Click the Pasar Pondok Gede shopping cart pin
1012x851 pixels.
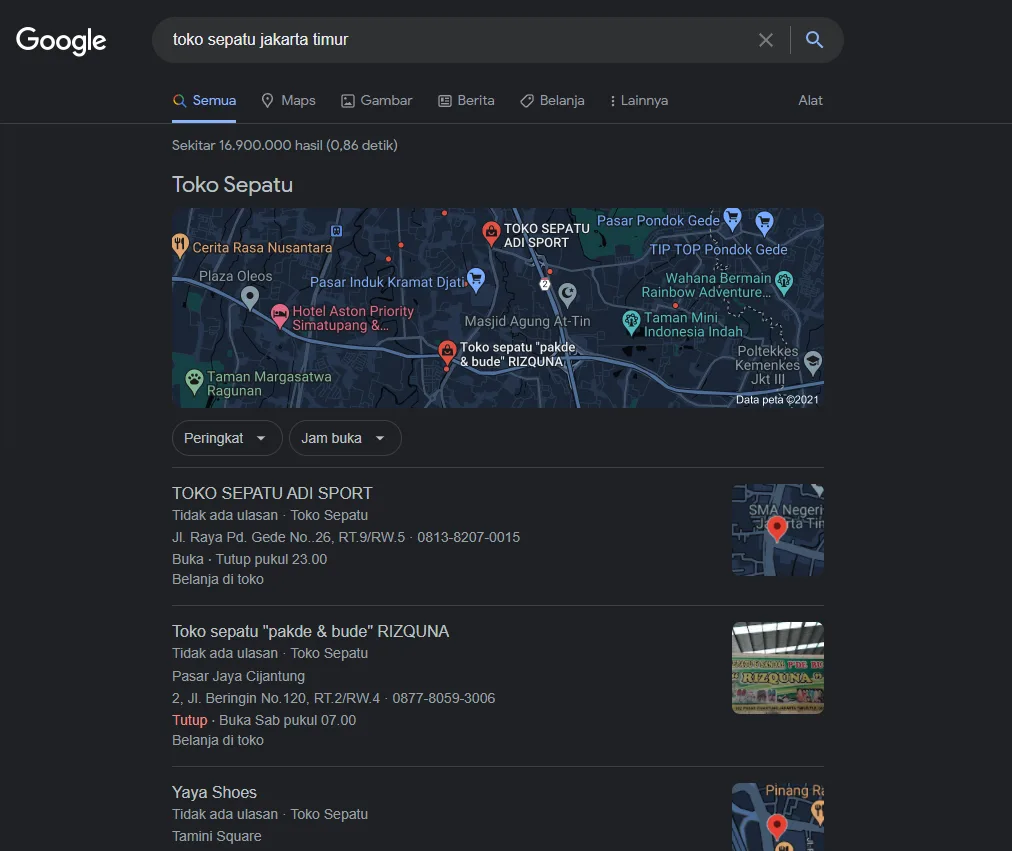[x=733, y=219]
